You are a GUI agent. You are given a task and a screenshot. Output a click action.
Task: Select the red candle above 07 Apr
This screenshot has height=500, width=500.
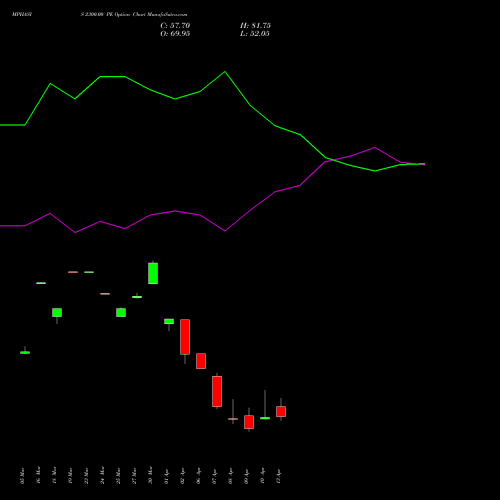click(x=217, y=391)
